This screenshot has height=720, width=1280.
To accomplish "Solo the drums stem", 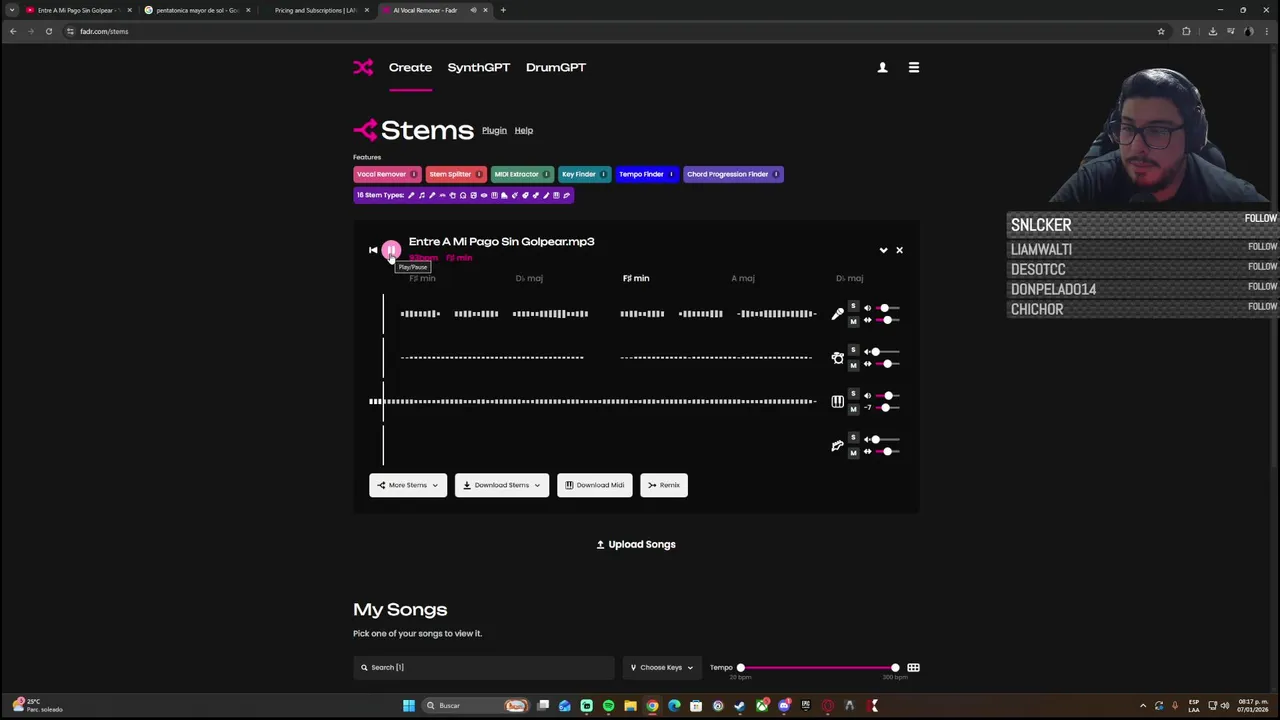I will click(853, 350).
